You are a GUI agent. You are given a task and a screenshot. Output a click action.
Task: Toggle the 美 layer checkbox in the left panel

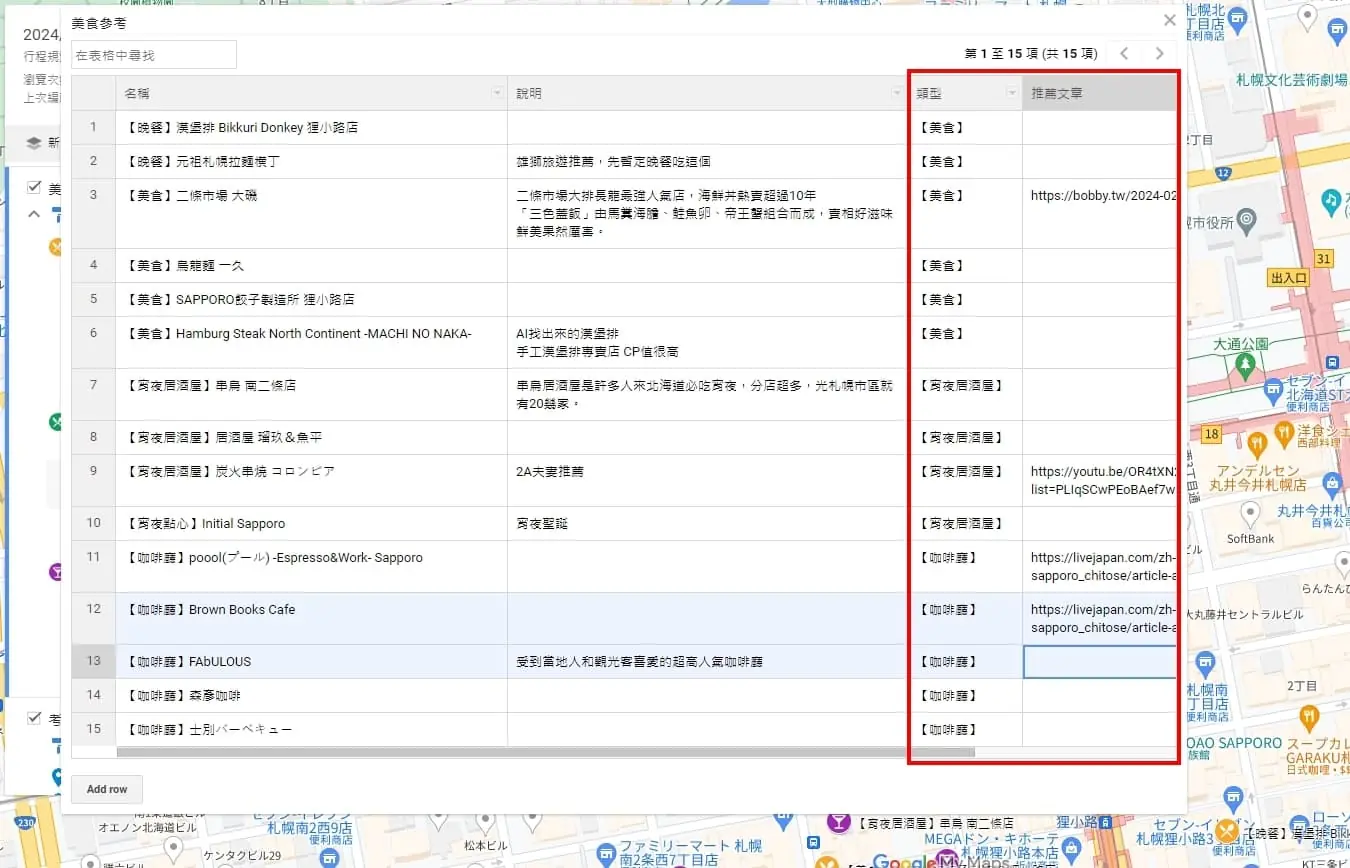coord(35,187)
